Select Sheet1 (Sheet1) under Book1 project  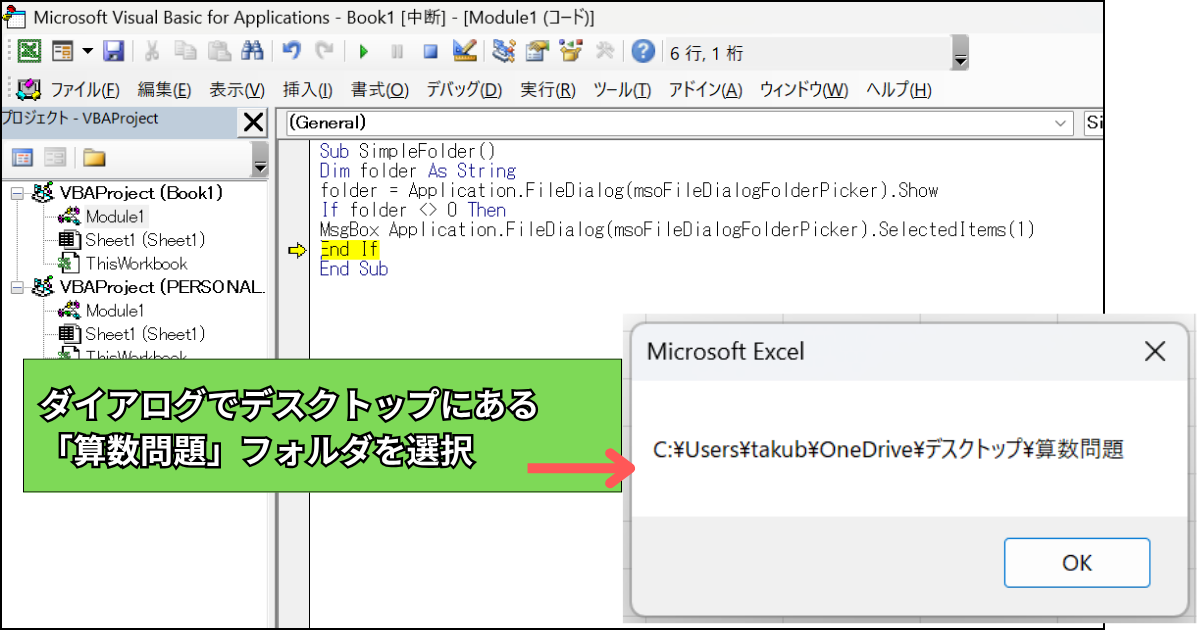click(x=144, y=240)
